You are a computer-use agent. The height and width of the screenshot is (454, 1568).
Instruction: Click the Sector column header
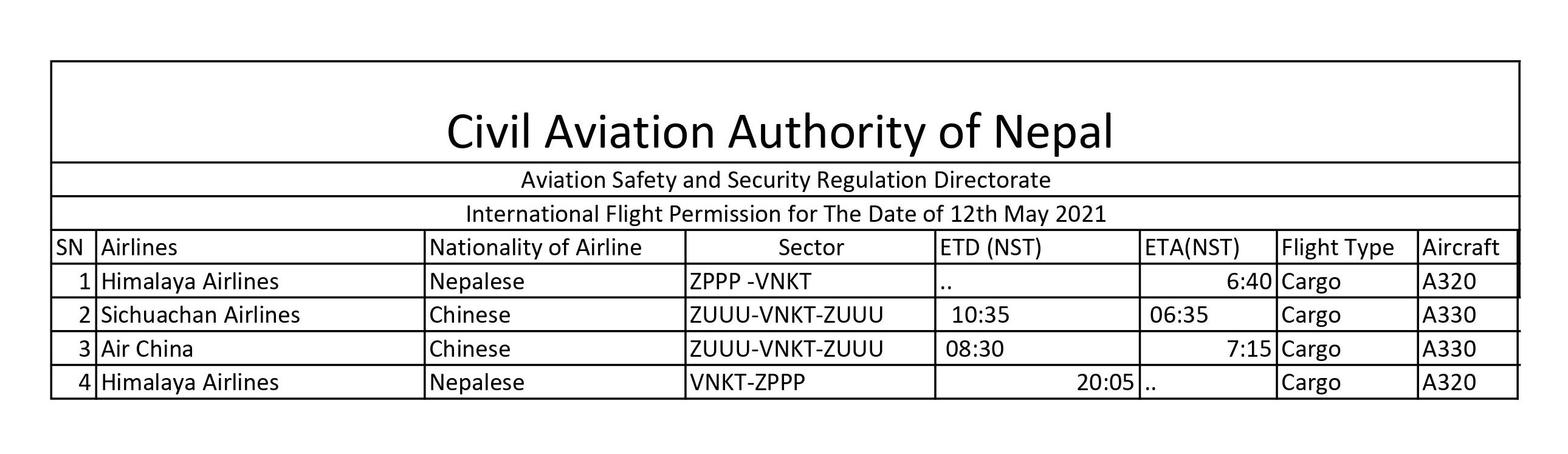811,248
